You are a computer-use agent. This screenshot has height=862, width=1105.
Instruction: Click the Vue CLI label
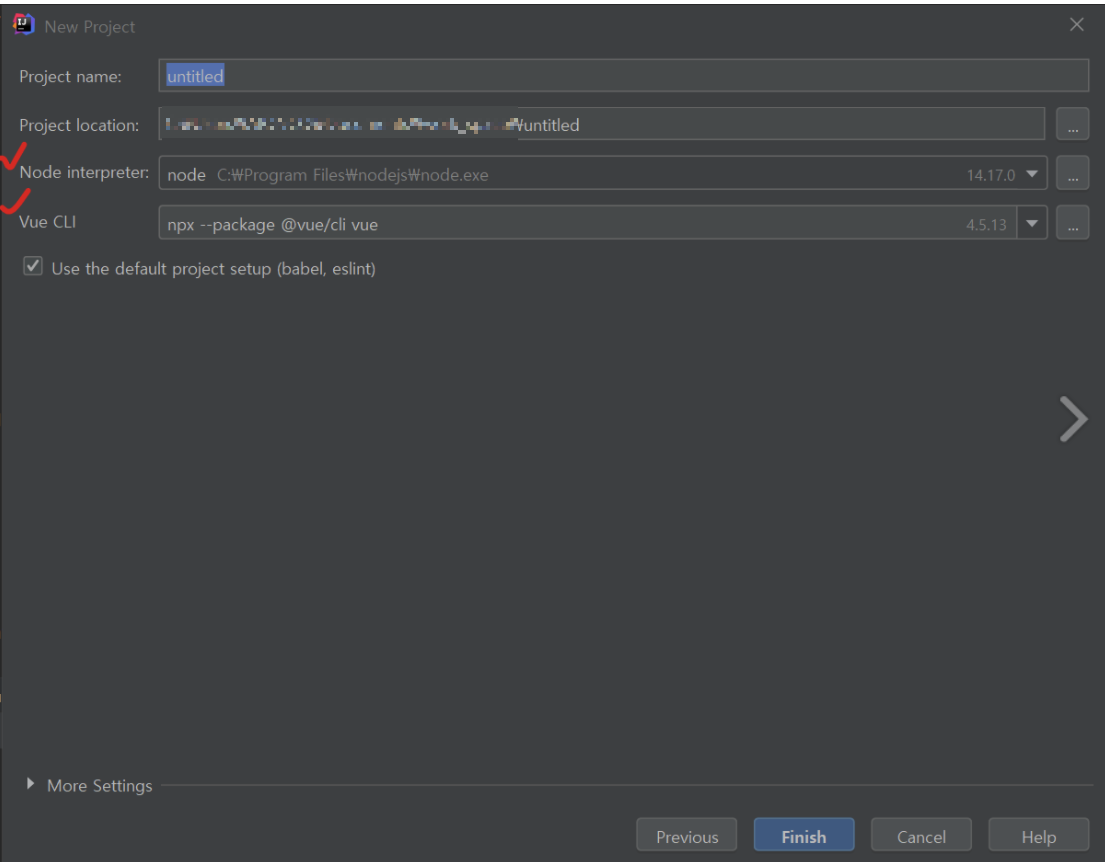point(47,222)
